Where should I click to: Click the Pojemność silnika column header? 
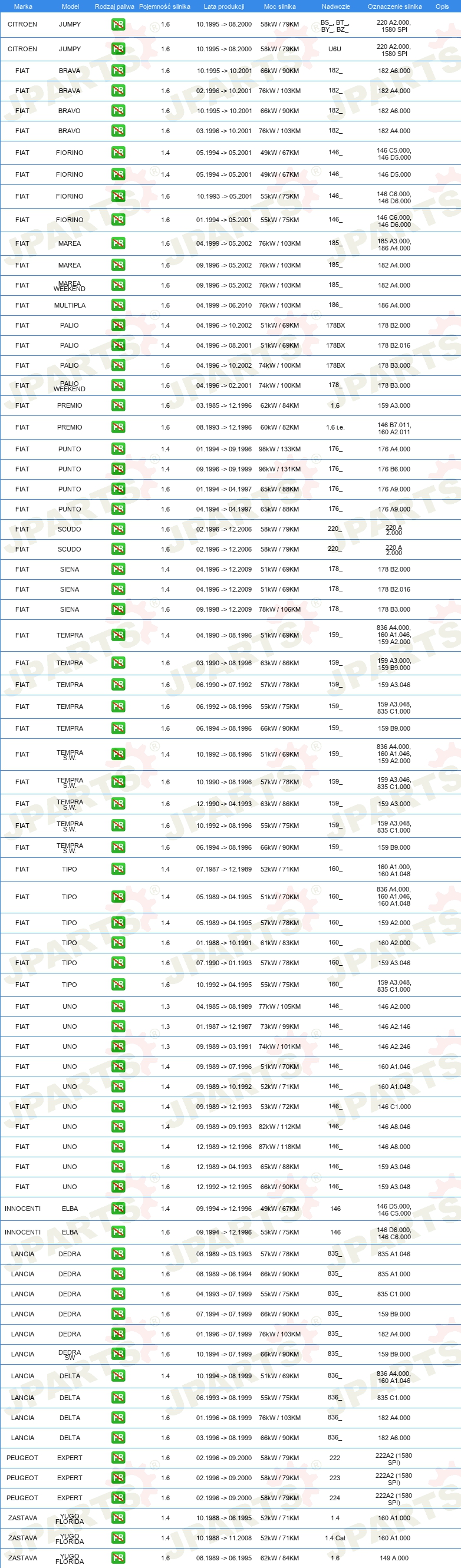coord(164,6)
